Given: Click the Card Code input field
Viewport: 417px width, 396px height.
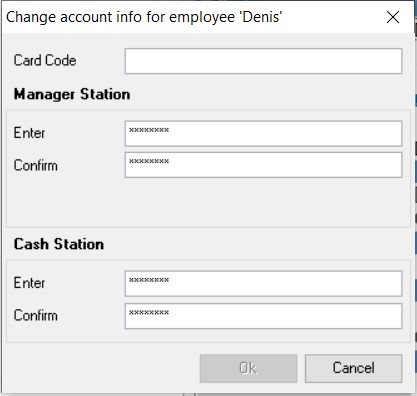Looking at the screenshot, I should 263,61.
